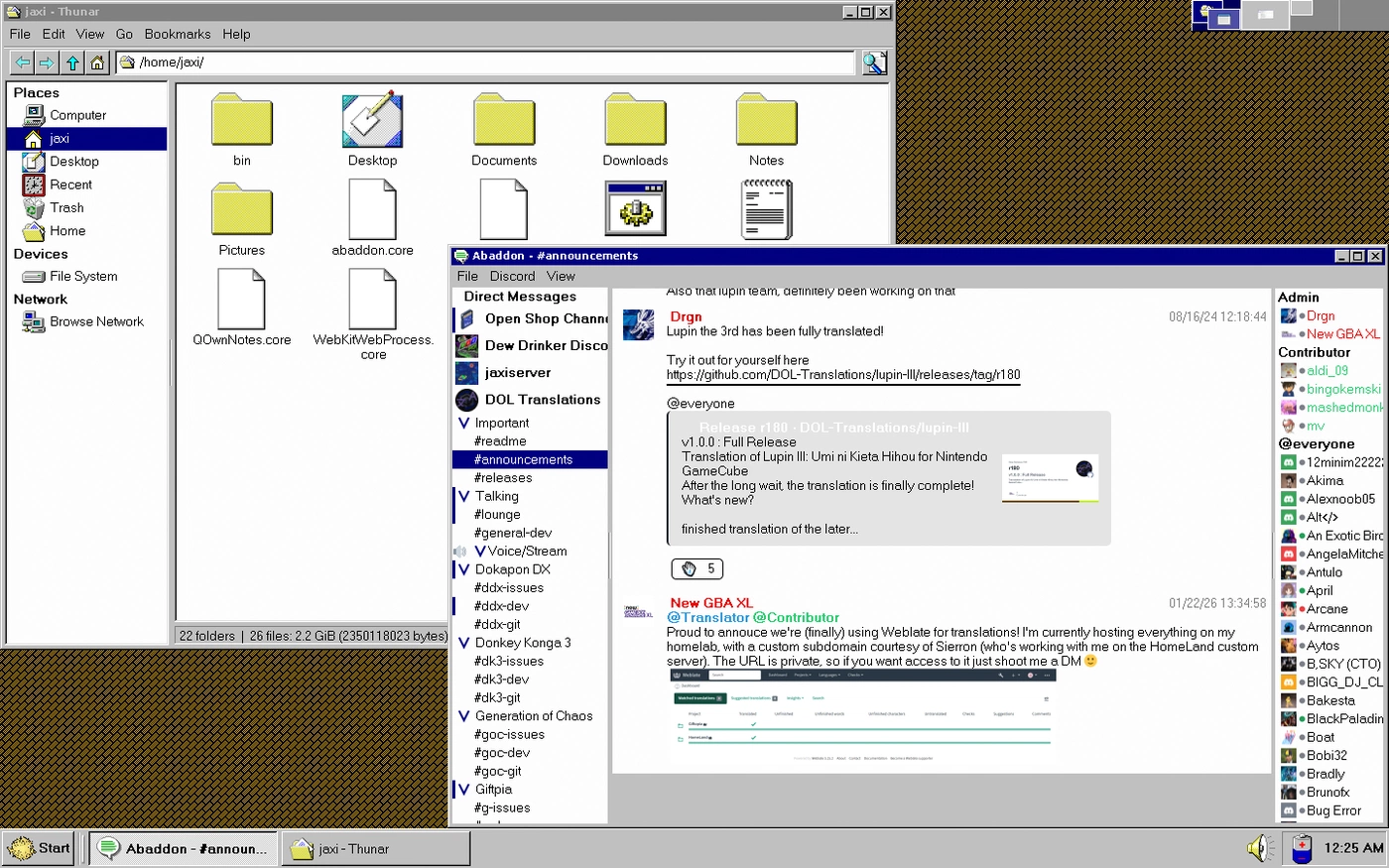Open the Downloads folder icon
This screenshot has width=1389, height=868.
click(x=635, y=120)
